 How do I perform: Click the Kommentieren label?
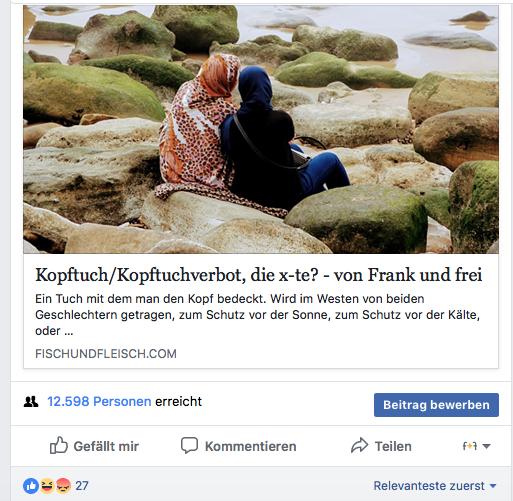tap(251, 446)
